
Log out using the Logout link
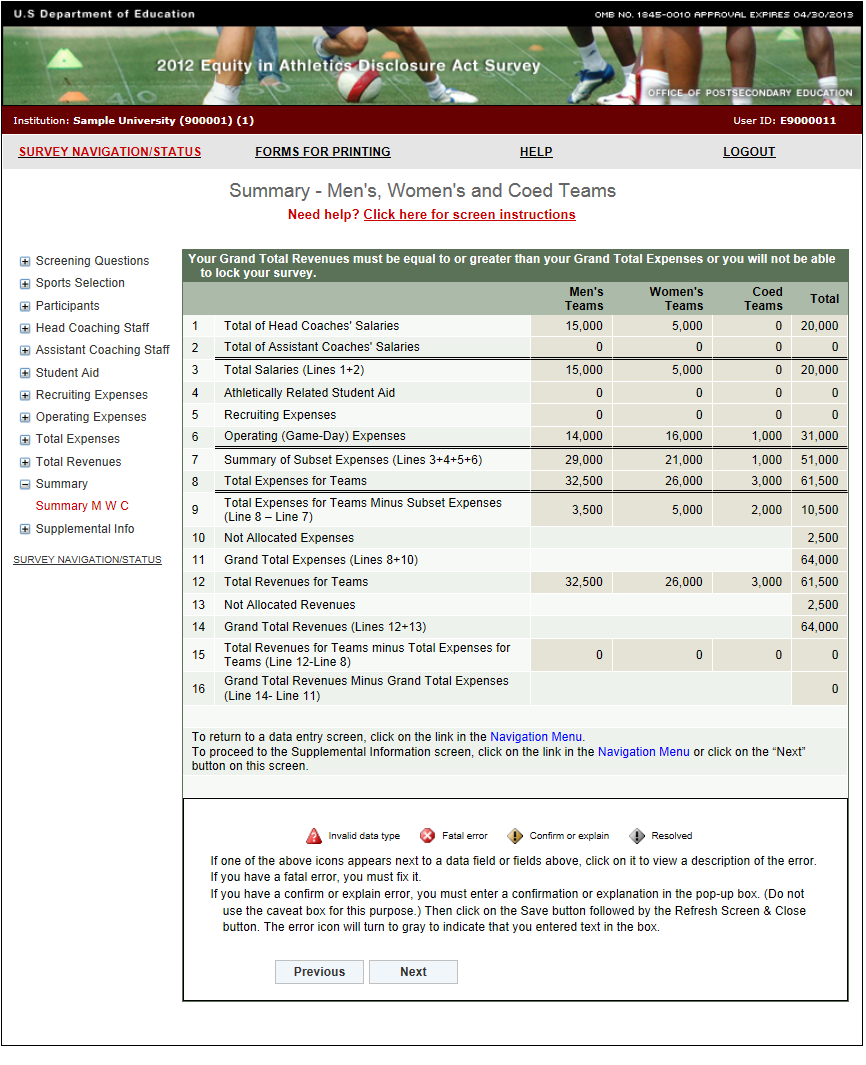click(x=749, y=152)
